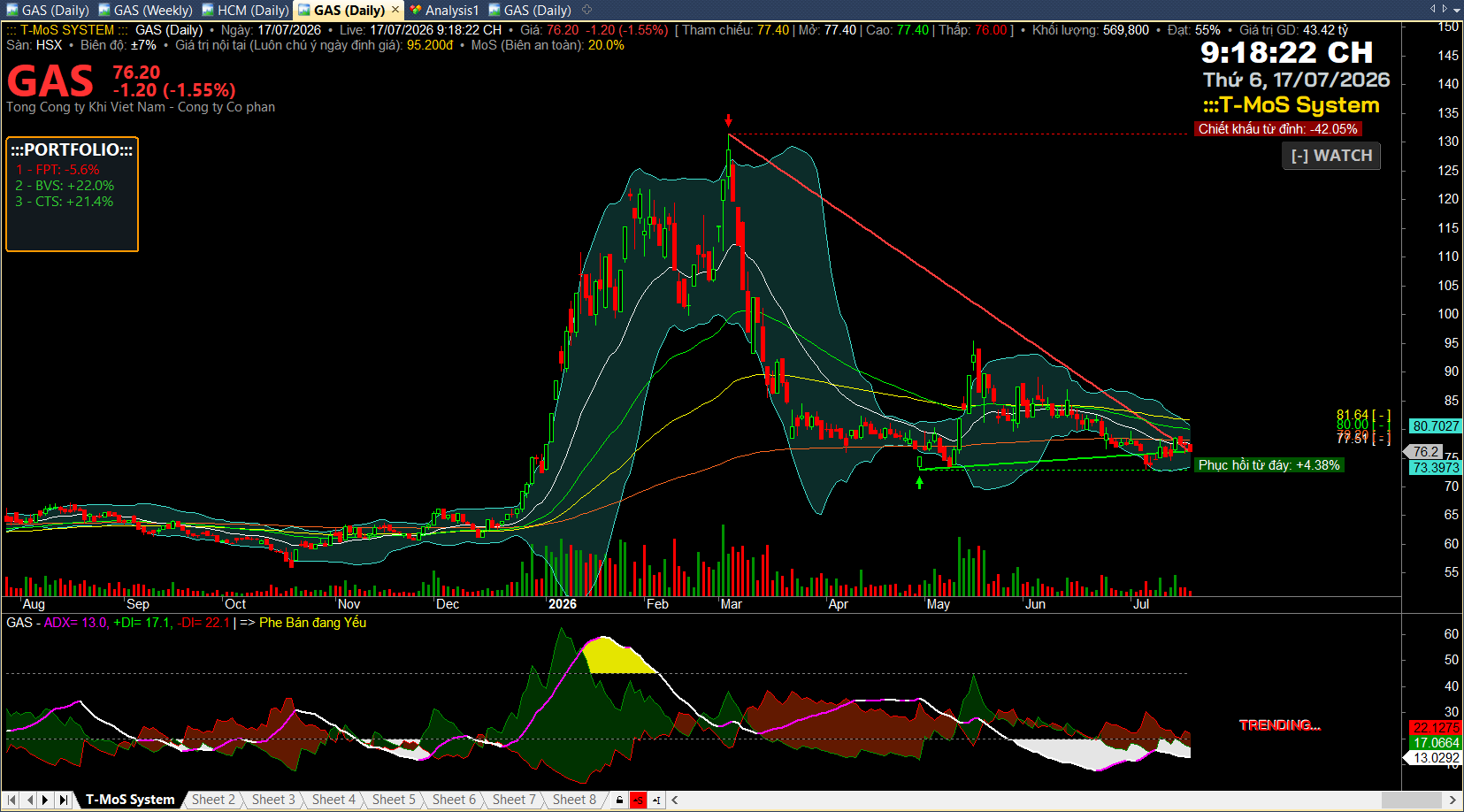Close the active GAS (Daily) tab
This screenshot has height=812, width=1464.
(x=395, y=10)
